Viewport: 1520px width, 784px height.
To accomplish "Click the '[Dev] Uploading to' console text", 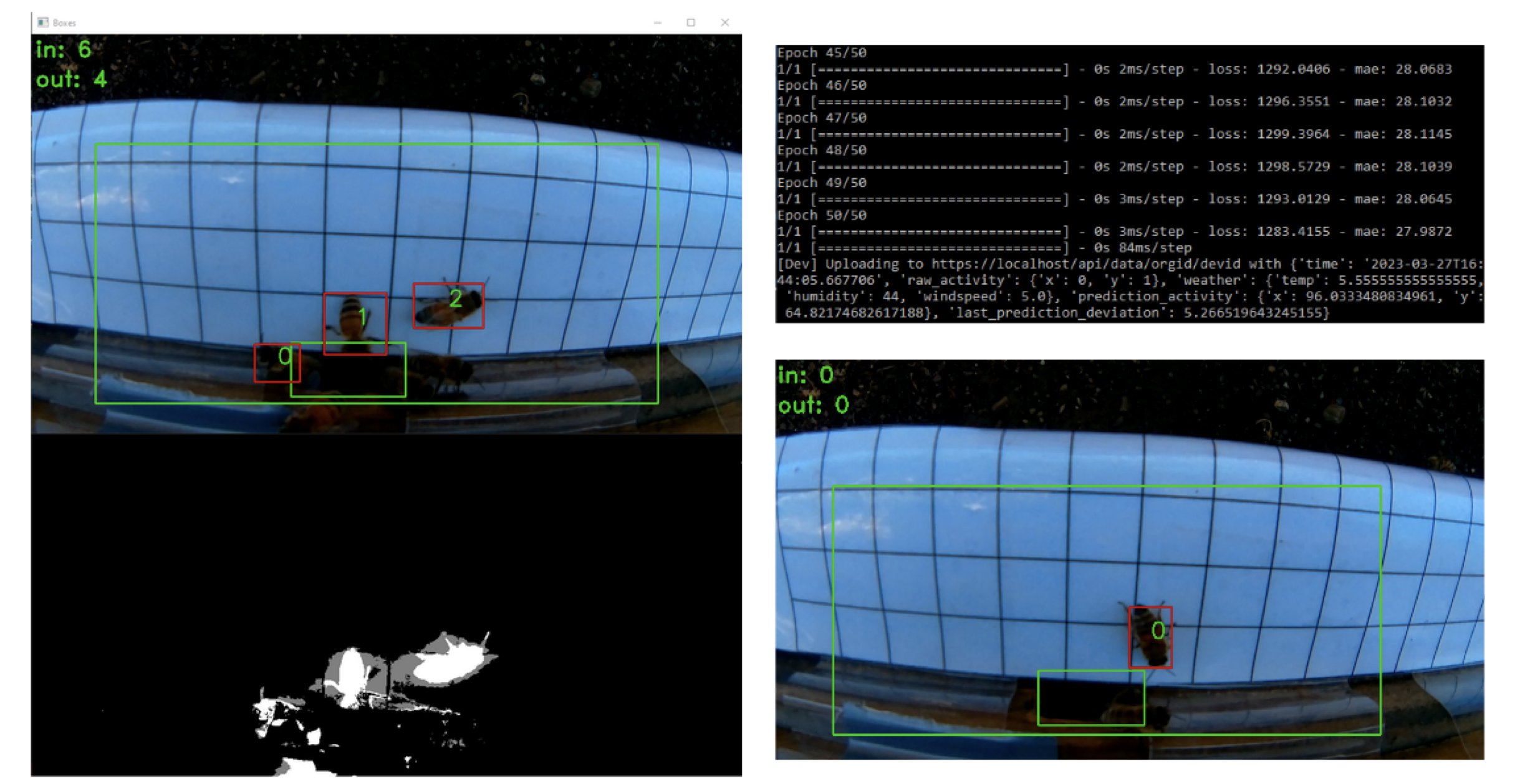I will 852,264.
